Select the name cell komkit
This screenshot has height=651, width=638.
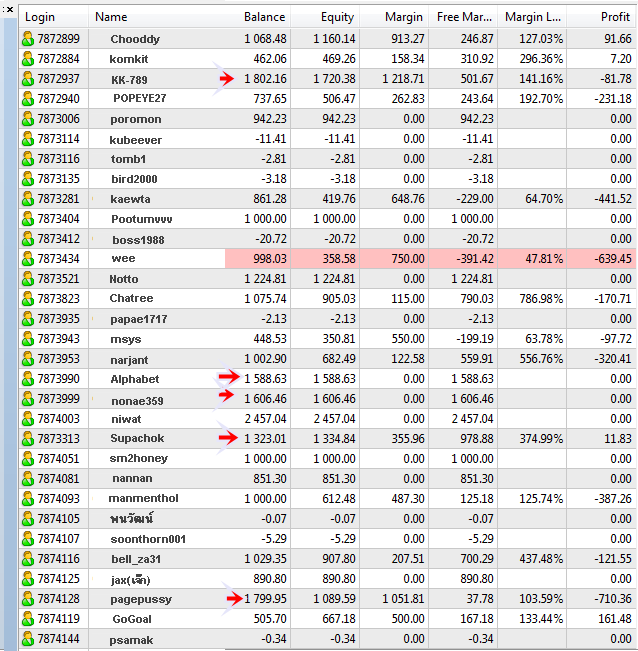click(x=129, y=59)
